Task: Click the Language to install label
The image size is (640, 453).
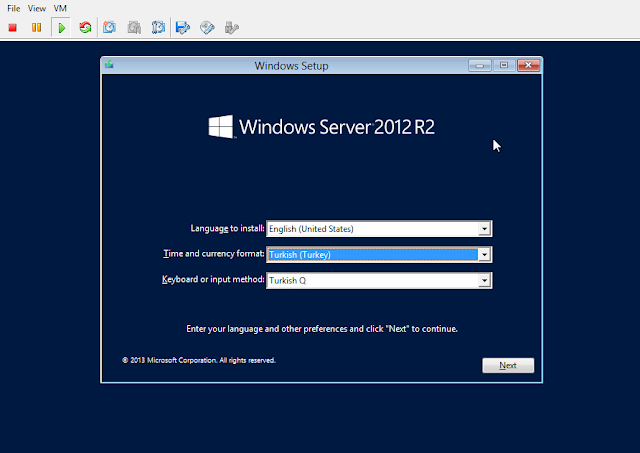Action: [x=227, y=229]
